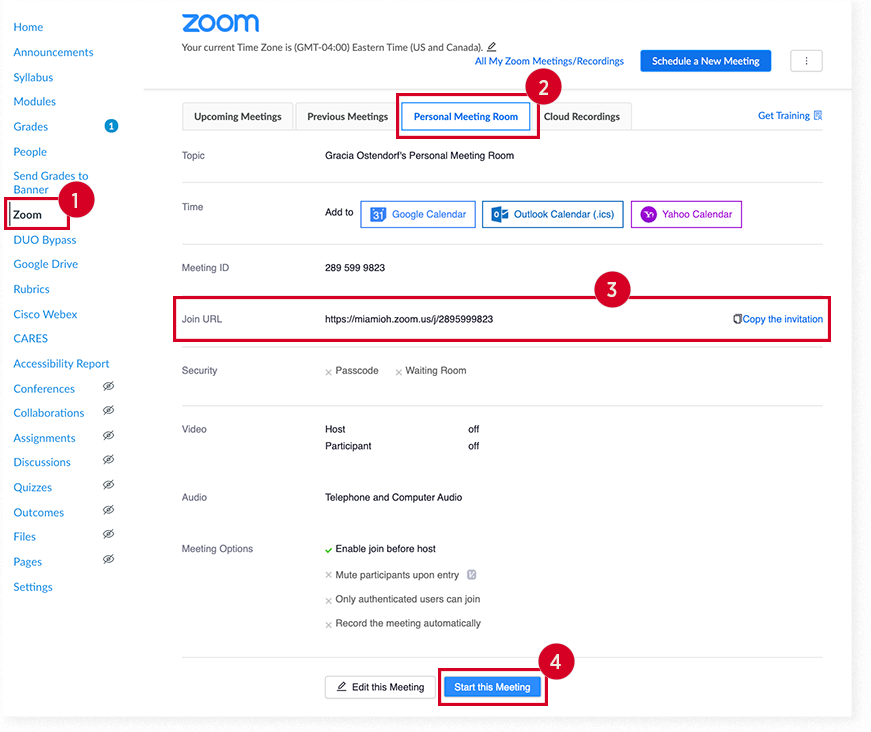Toggle visibility icon for Outcomes

point(108,510)
